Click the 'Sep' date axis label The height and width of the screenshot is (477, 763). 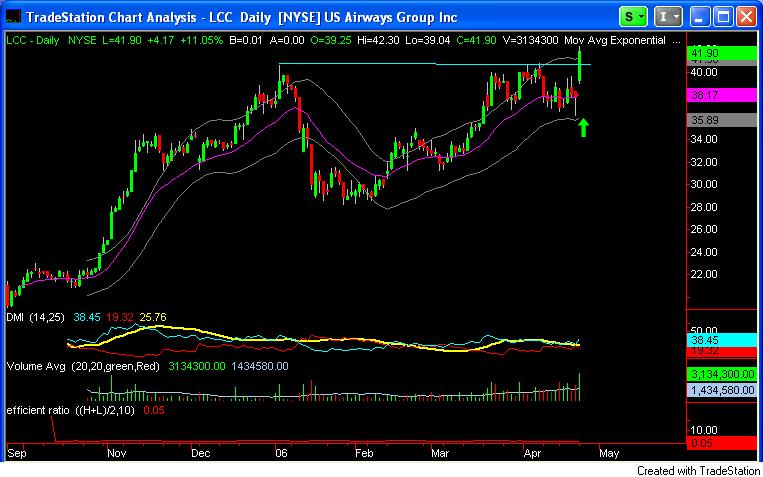coord(16,454)
